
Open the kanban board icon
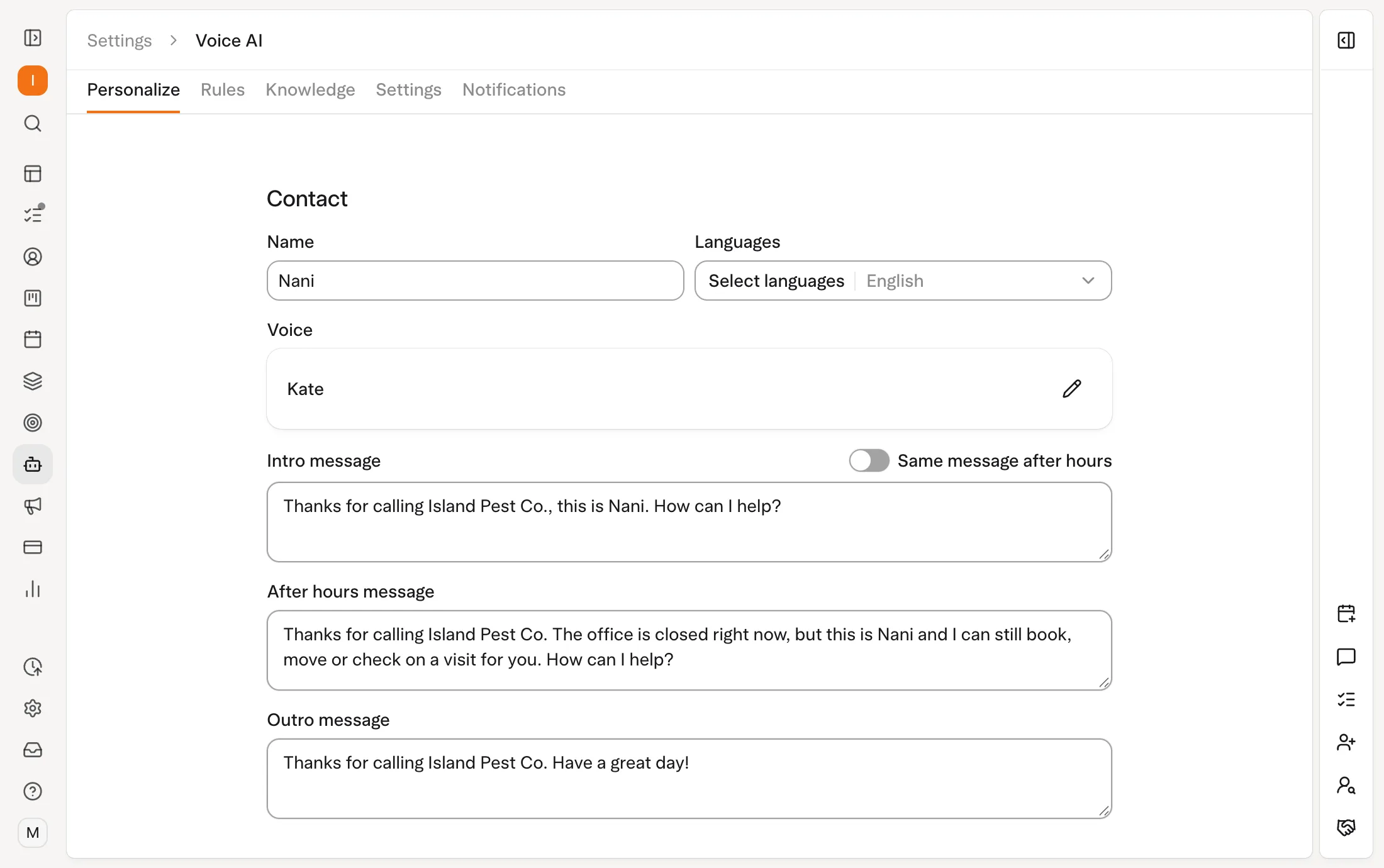[x=33, y=298]
